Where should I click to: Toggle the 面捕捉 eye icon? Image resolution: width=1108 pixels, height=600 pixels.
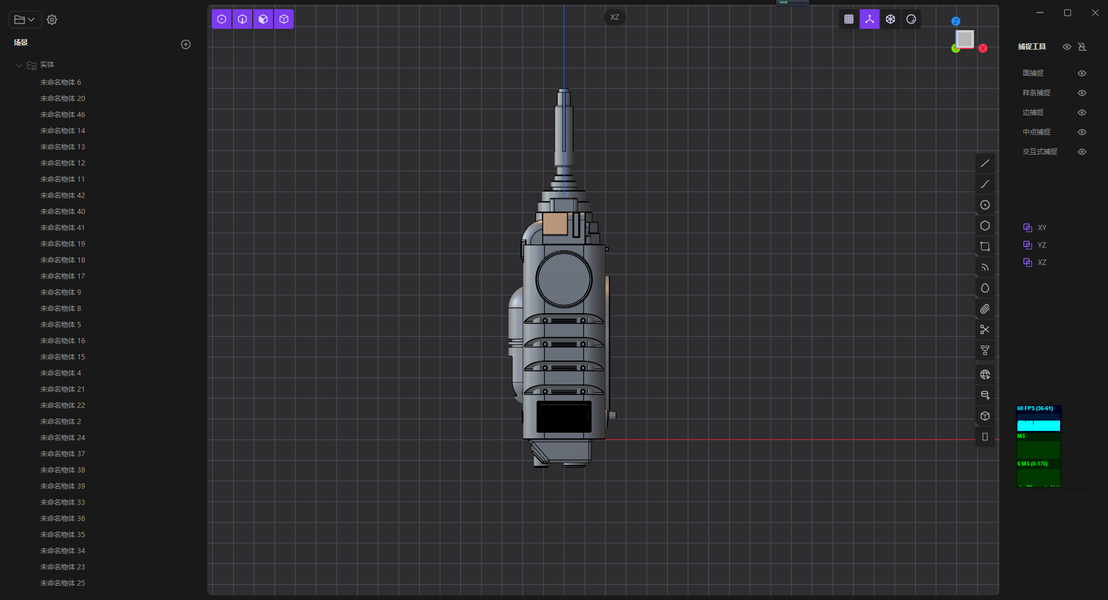tap(1082, 73)
